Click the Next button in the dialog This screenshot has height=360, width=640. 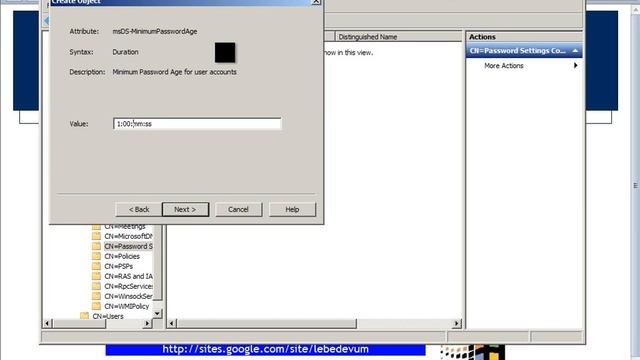pos(185,209)
